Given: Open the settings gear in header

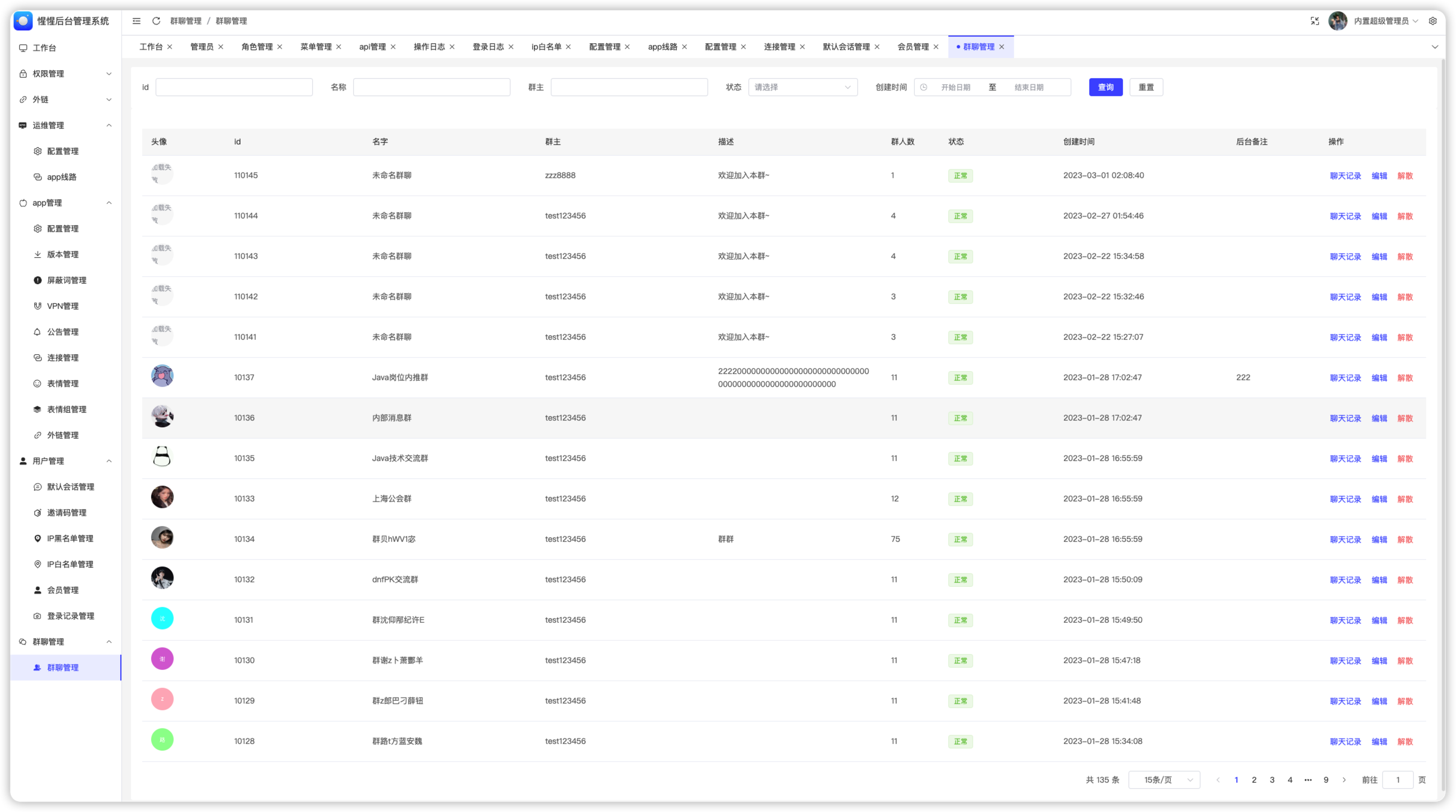Looking at the screenshot, I should 1433,21.
